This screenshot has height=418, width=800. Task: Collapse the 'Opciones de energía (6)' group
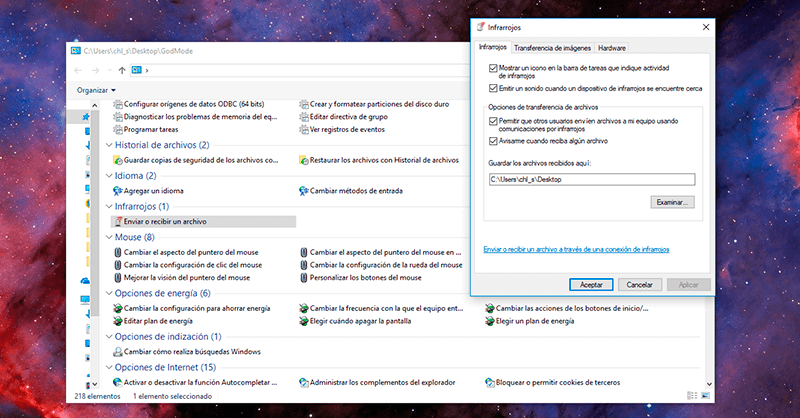(x=109, y=293)
